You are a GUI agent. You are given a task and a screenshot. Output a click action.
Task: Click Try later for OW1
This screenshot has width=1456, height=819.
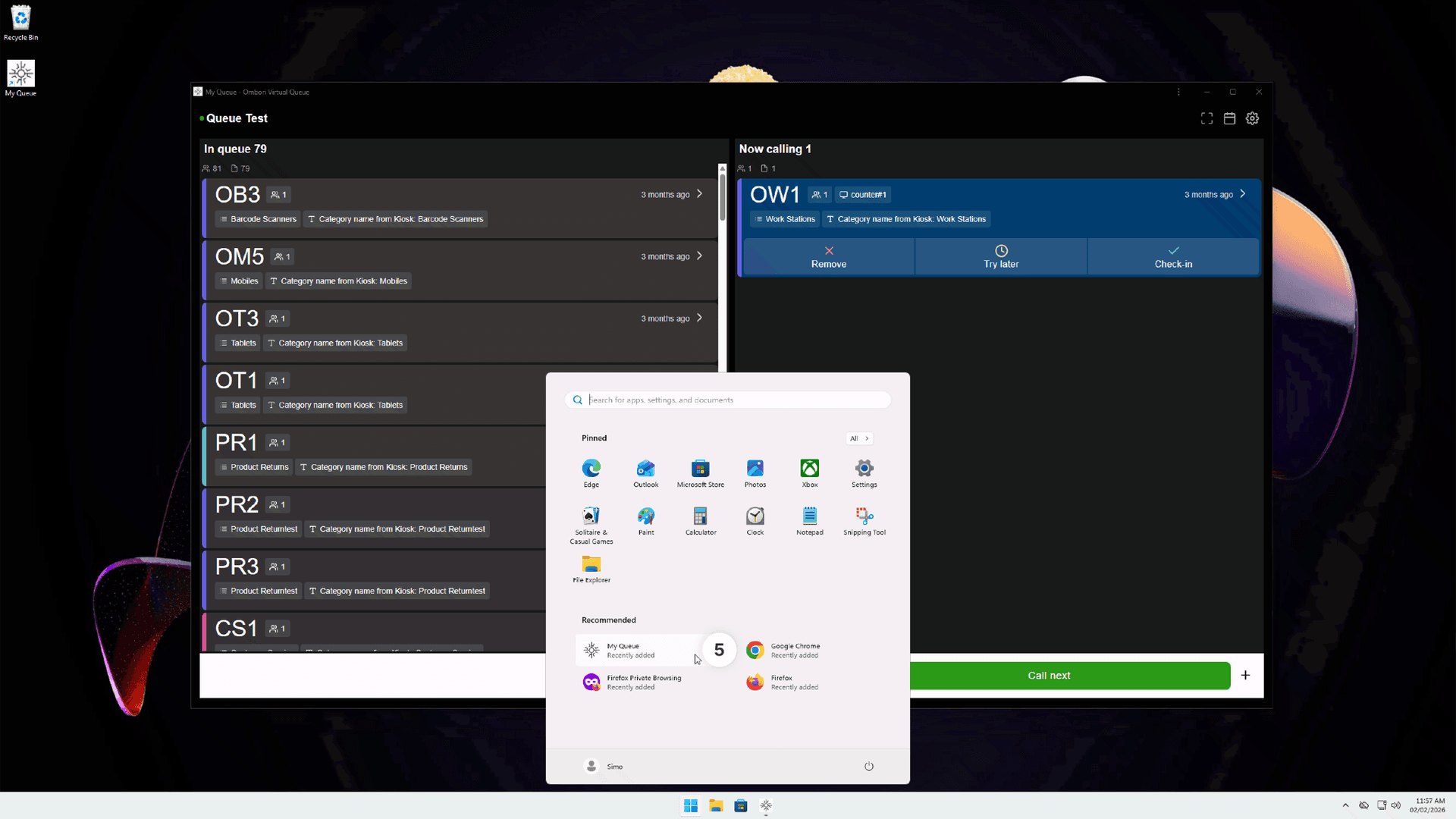pyautogui.click(x=1001, y=257)
